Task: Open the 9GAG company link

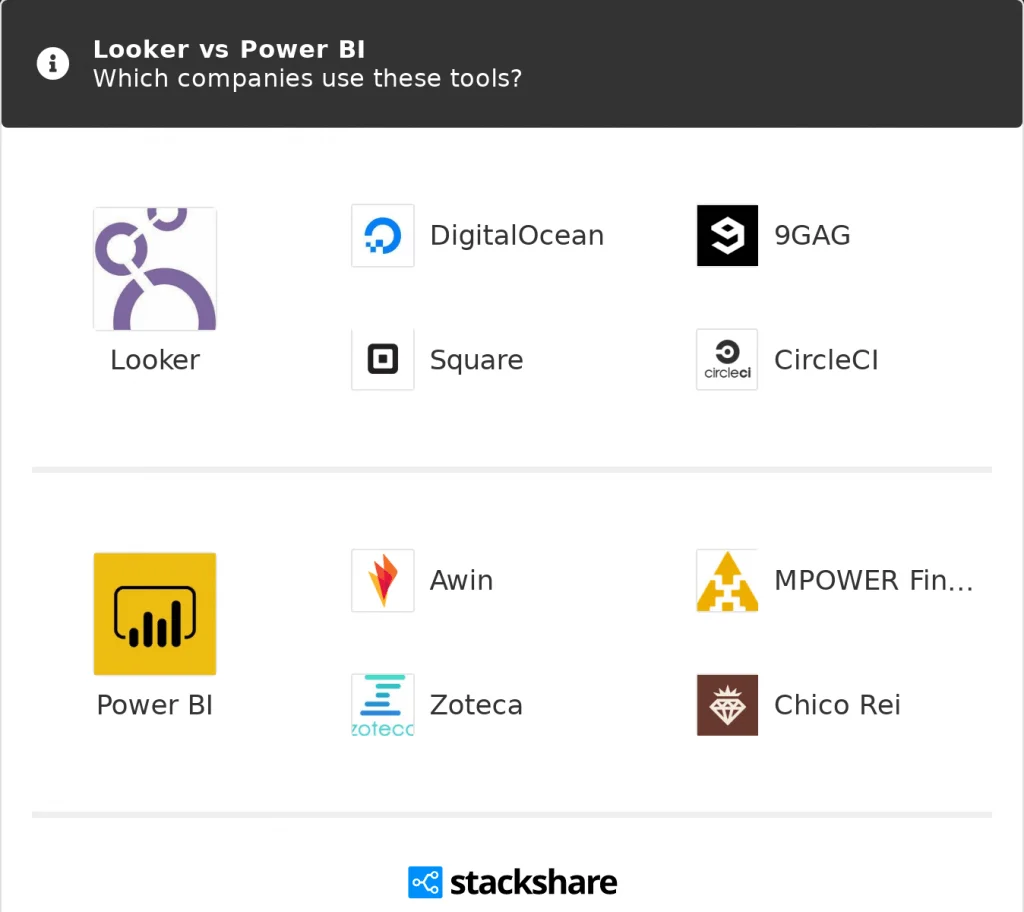Action: pyautogui.click(x=812, y=236)
